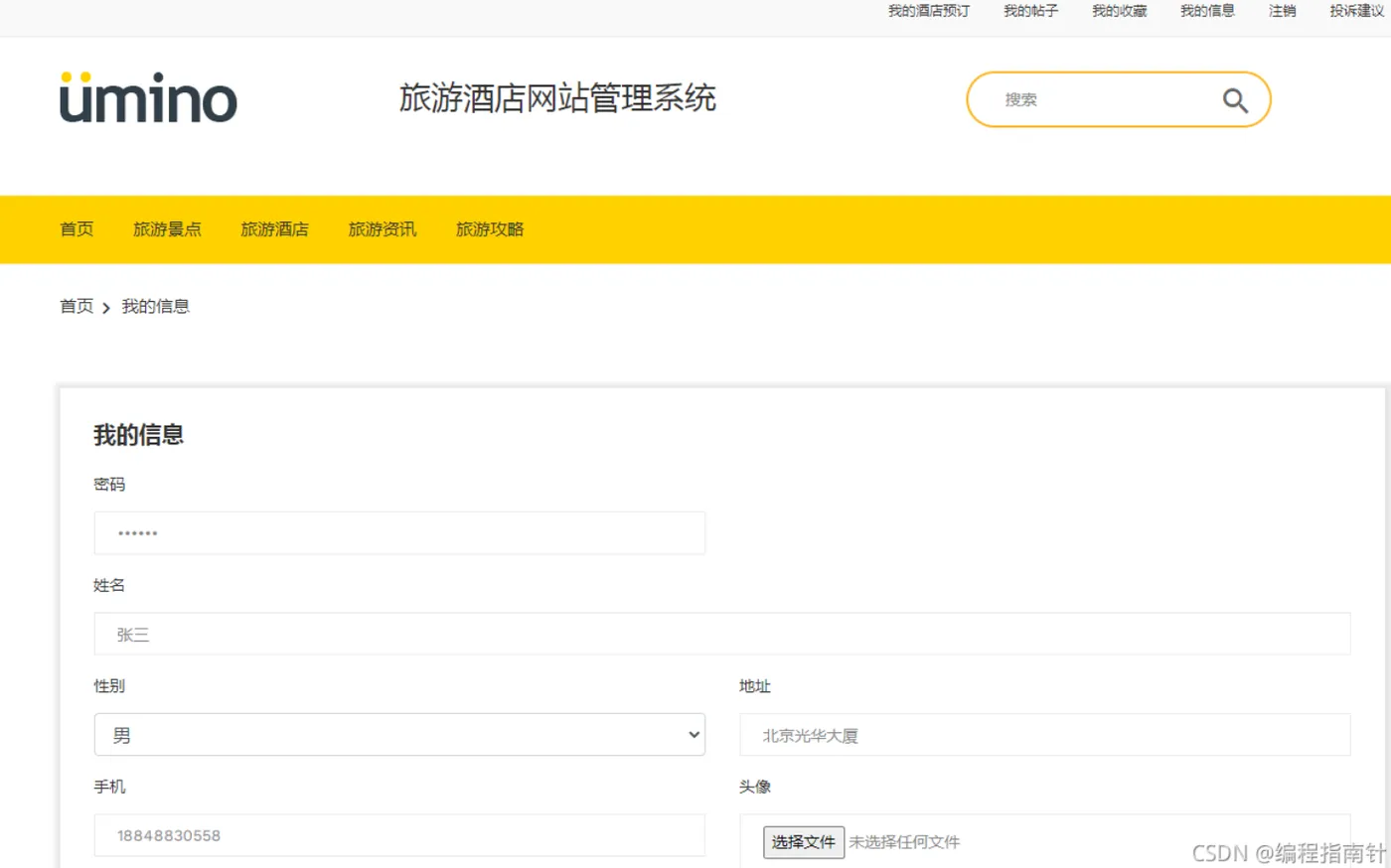Click the breadcrumb chevron after 首页
Screen dimensions: 1391x868
(x=106, y=308)
